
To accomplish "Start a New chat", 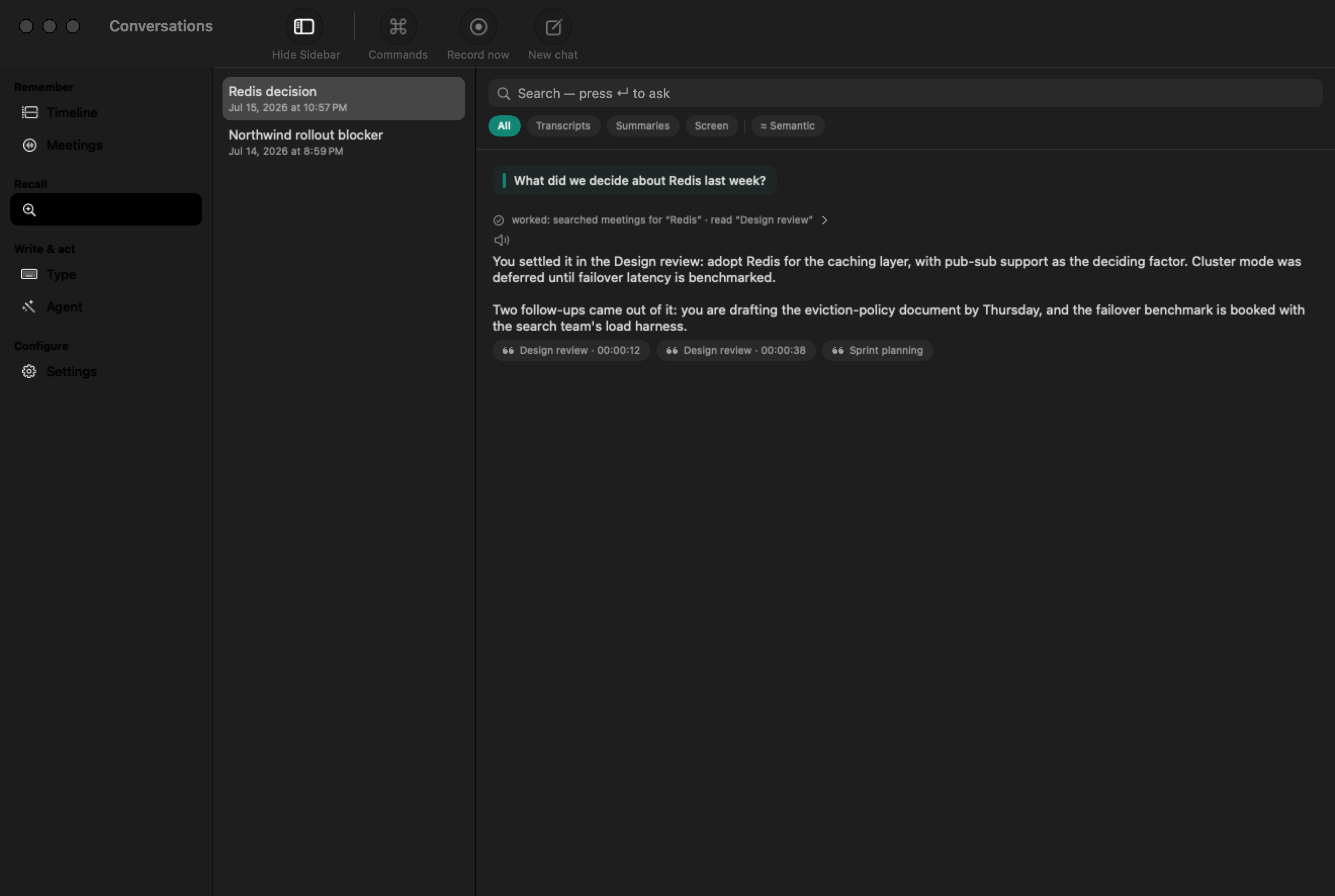I will (553, 26).
